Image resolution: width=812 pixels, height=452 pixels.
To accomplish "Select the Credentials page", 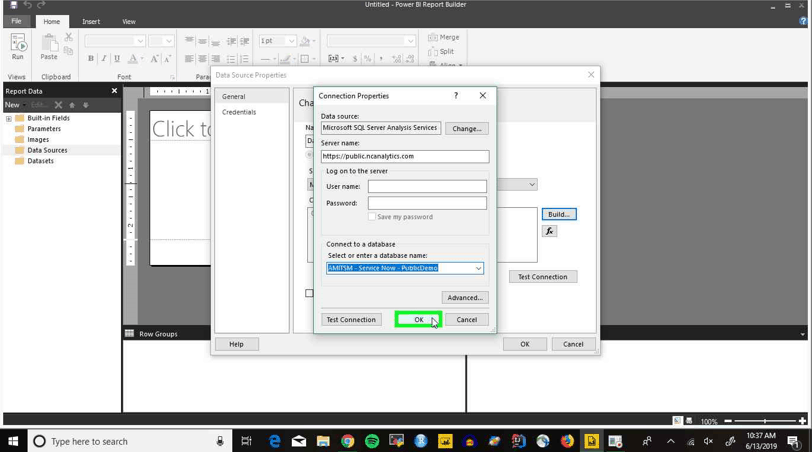I will point(239,112).
